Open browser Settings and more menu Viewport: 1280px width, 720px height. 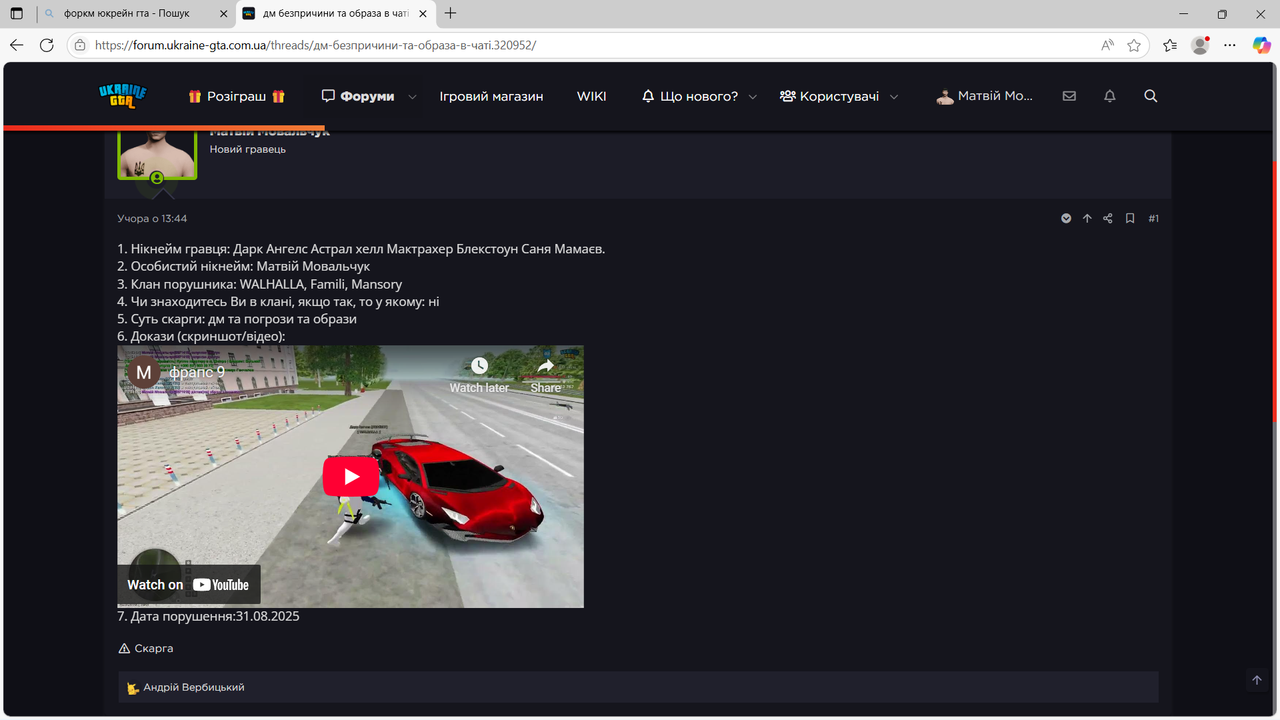tap(1231, 45)
